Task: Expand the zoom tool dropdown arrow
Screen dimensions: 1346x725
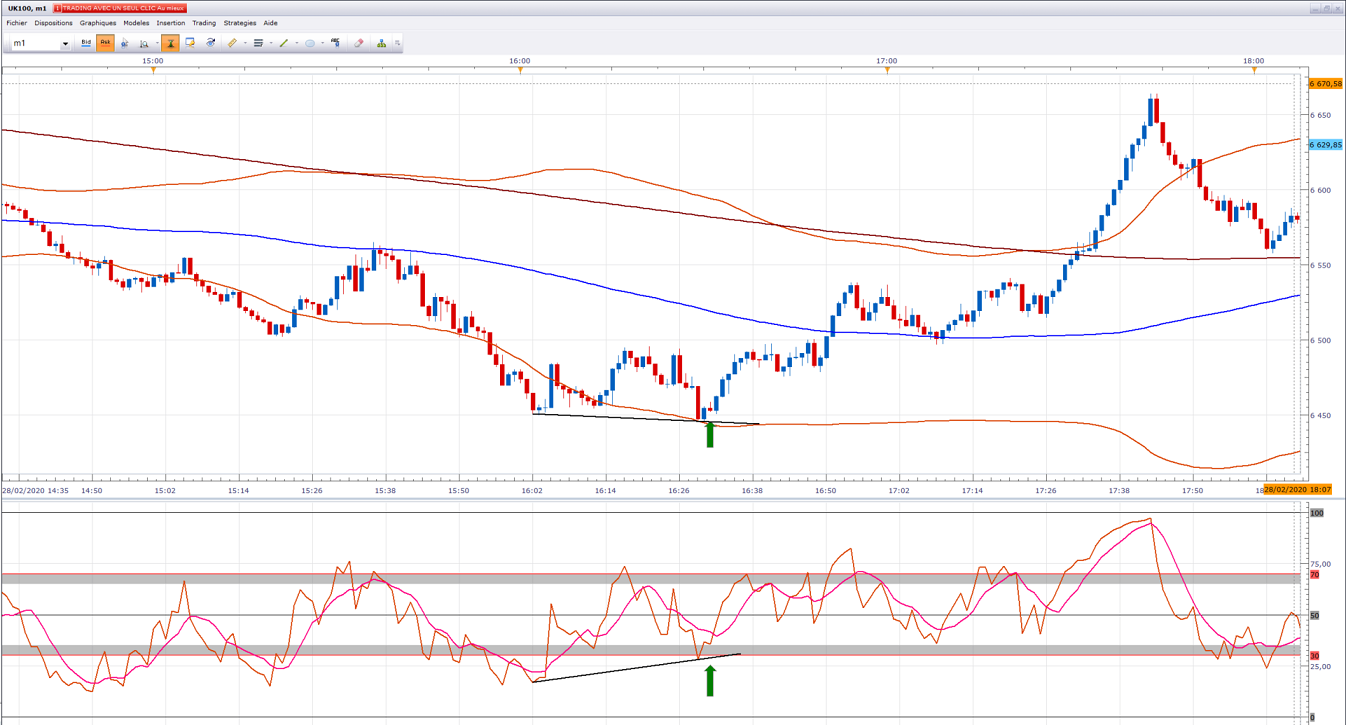Action: pyautogui.click(x=156, y=43)
